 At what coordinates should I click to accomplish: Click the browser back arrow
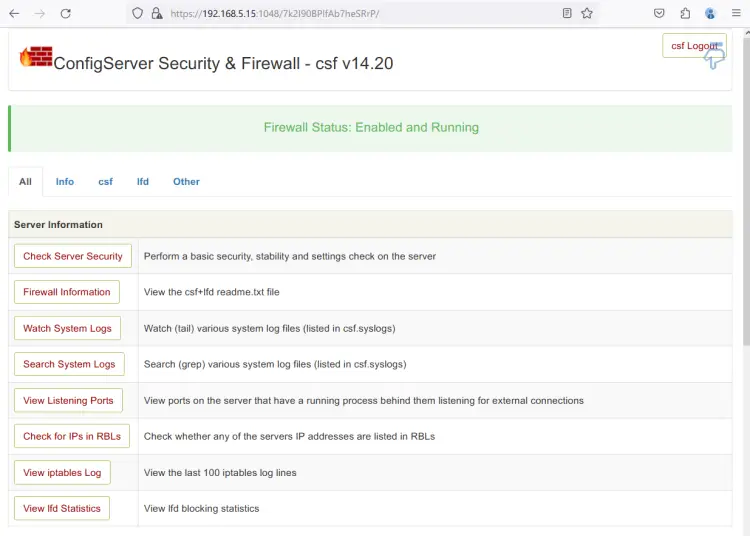[x=14, y=14]
